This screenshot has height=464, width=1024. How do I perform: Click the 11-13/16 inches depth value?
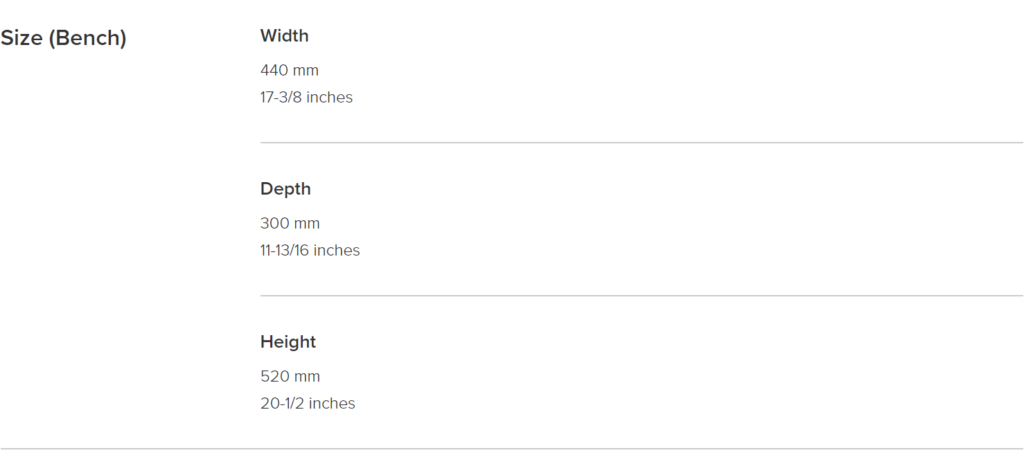(310, 250)
